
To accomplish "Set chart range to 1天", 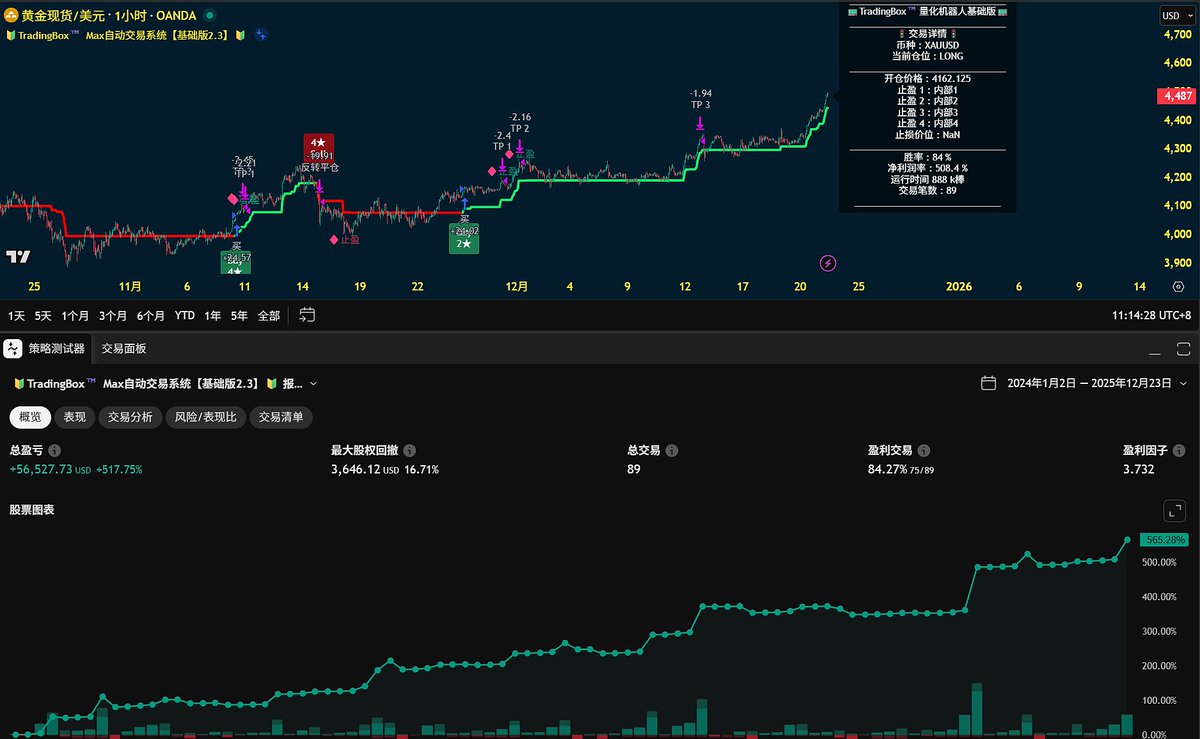I will tap(17, 315).
